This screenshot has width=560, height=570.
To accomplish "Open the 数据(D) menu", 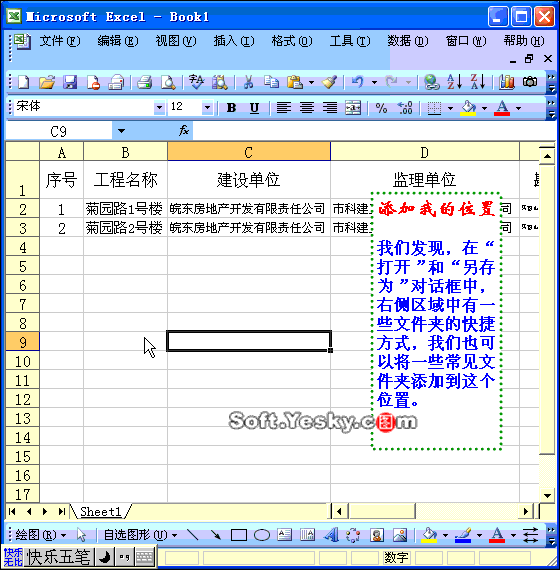I will [x=408, y=41].
